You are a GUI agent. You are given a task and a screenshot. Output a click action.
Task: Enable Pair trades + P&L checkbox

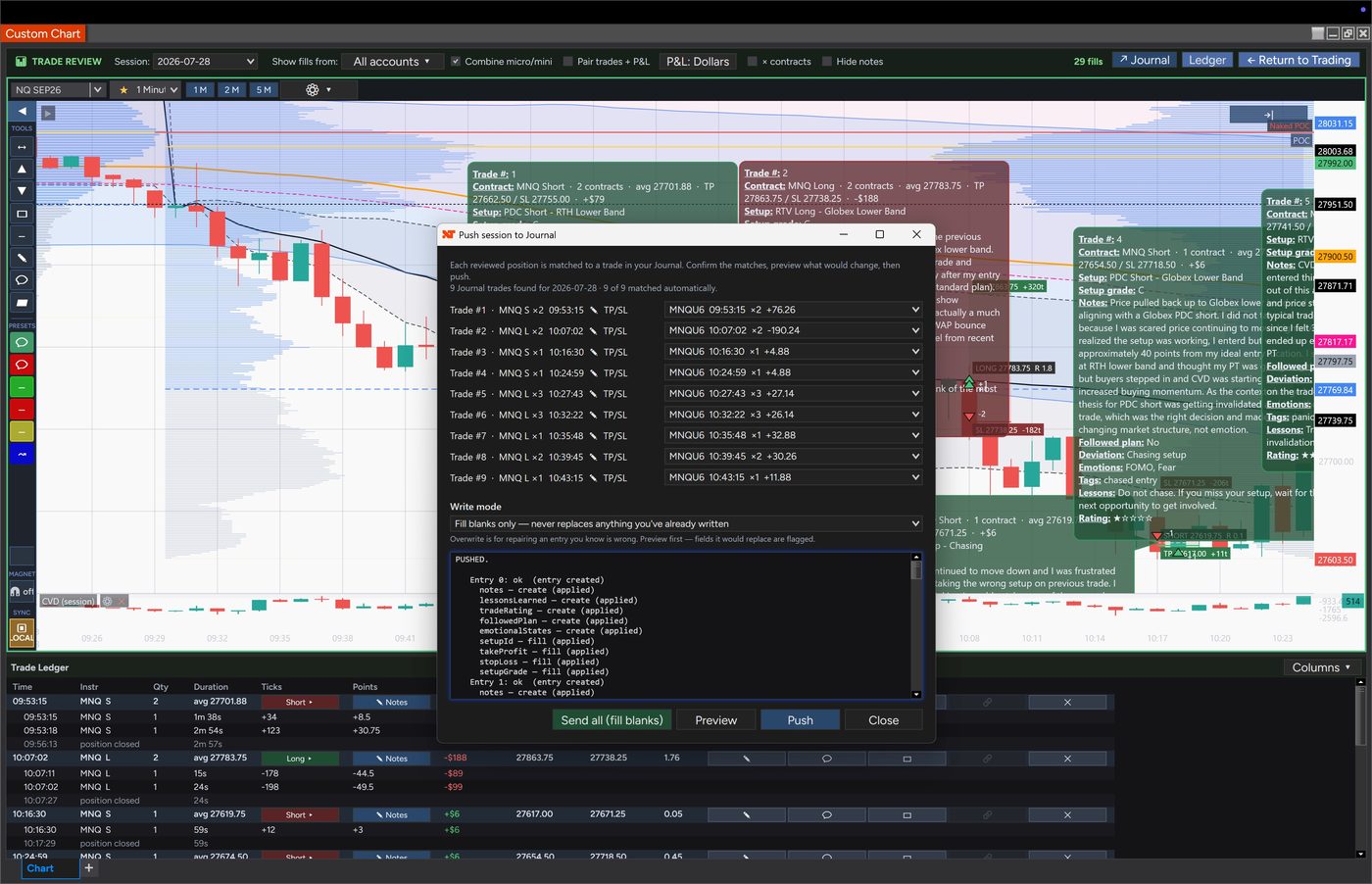coord(567,61)
